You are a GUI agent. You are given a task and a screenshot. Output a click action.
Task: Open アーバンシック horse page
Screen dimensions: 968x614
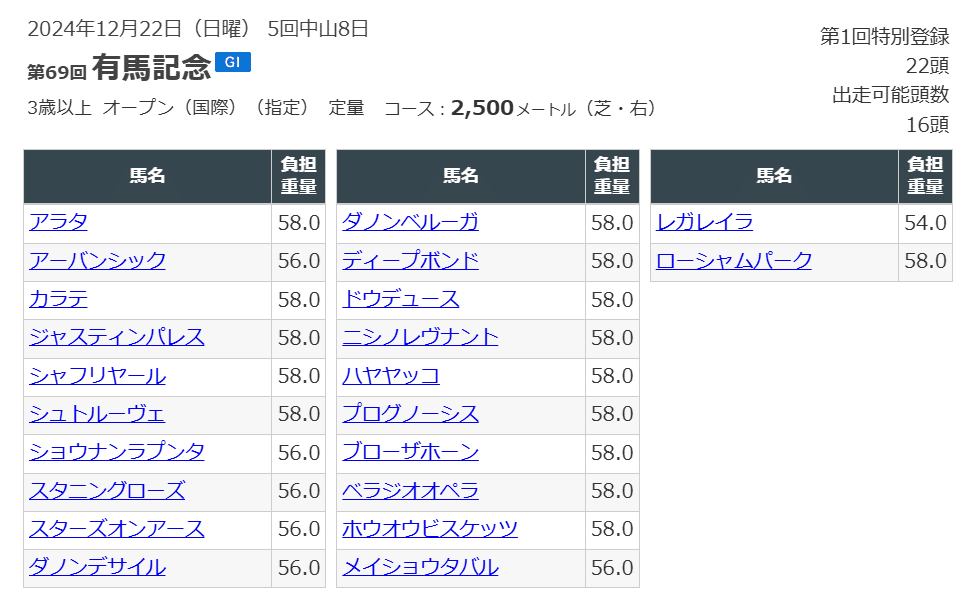tap(98, 261)
